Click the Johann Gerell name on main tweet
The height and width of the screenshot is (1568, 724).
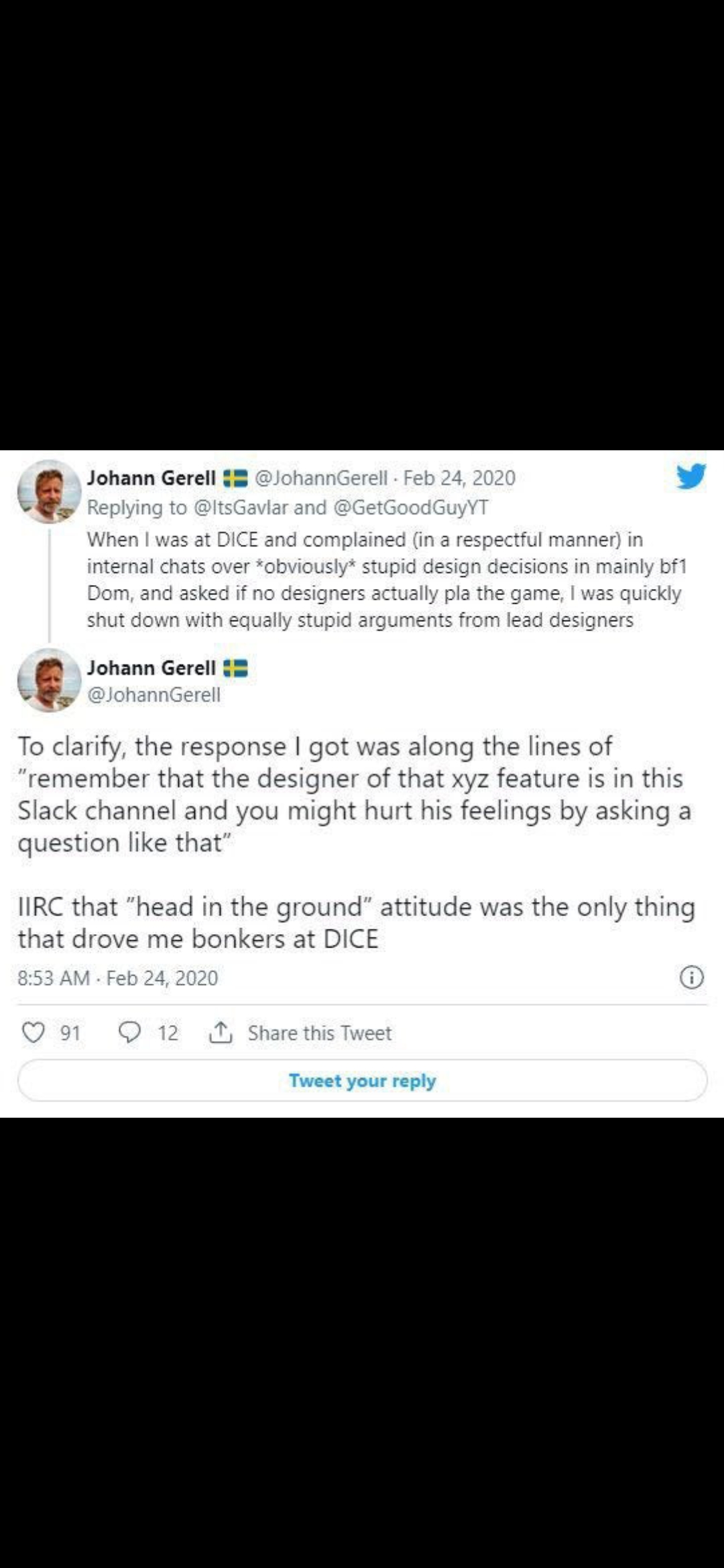click(x=151, y=668)
